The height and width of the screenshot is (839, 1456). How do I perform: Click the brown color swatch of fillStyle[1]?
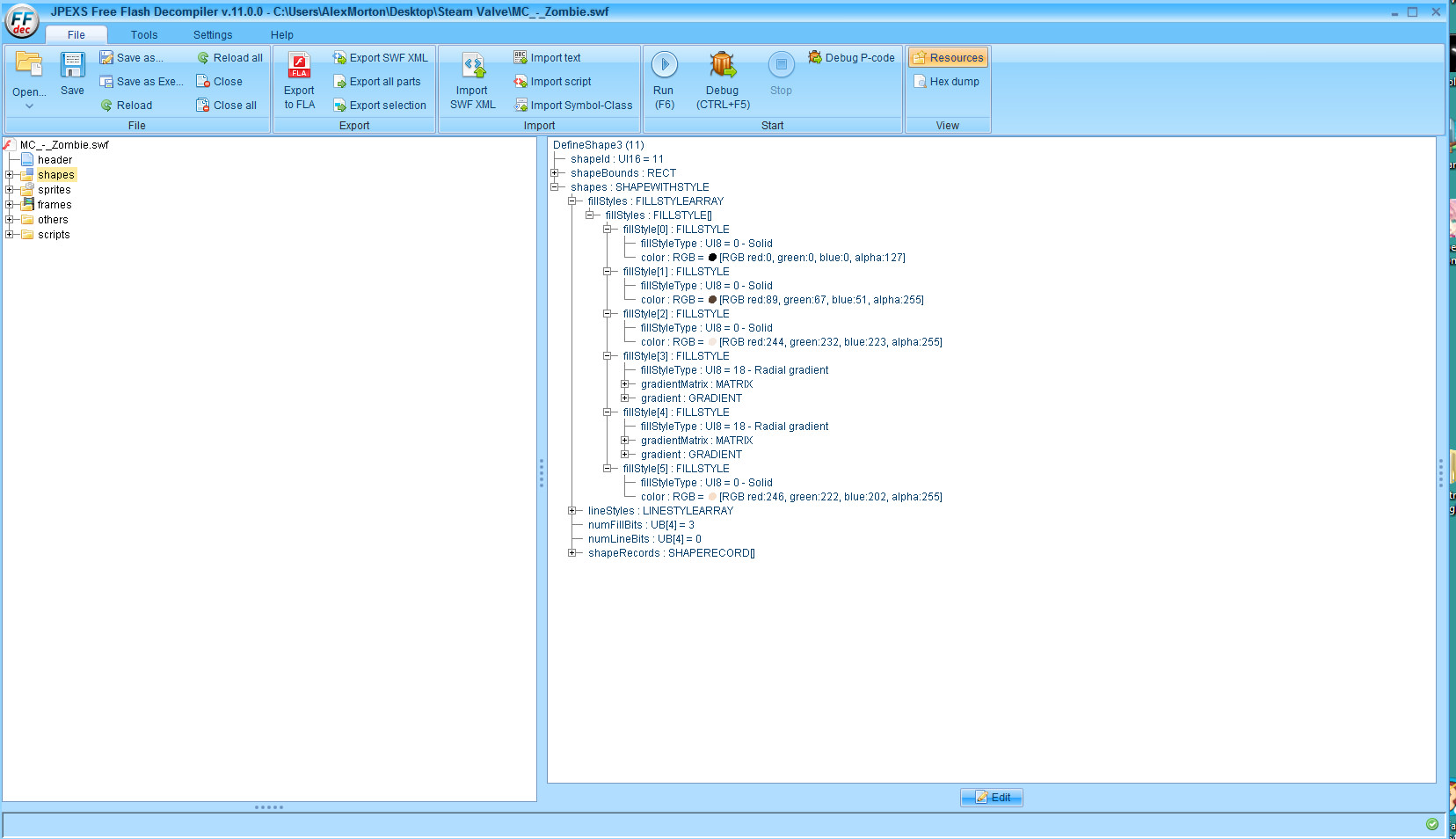[x=712, y=300]
